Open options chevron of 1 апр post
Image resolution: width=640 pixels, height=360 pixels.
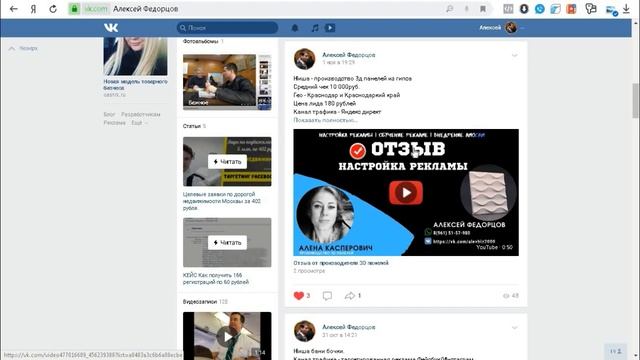(514, 55)
